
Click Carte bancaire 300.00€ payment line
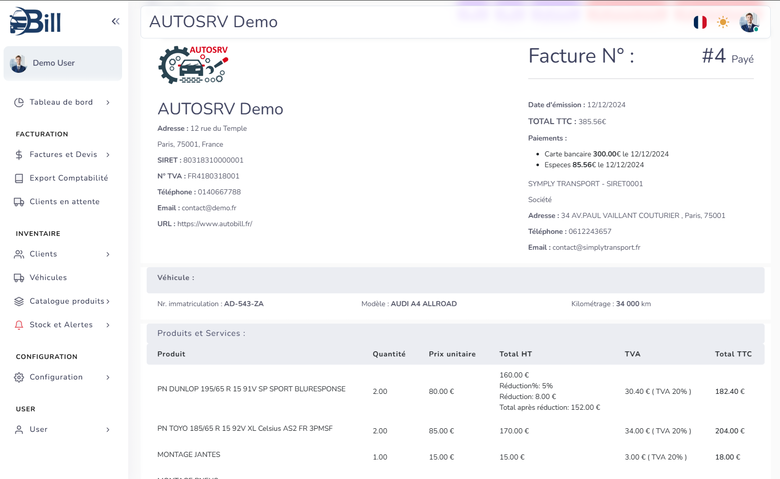point(606,154)
